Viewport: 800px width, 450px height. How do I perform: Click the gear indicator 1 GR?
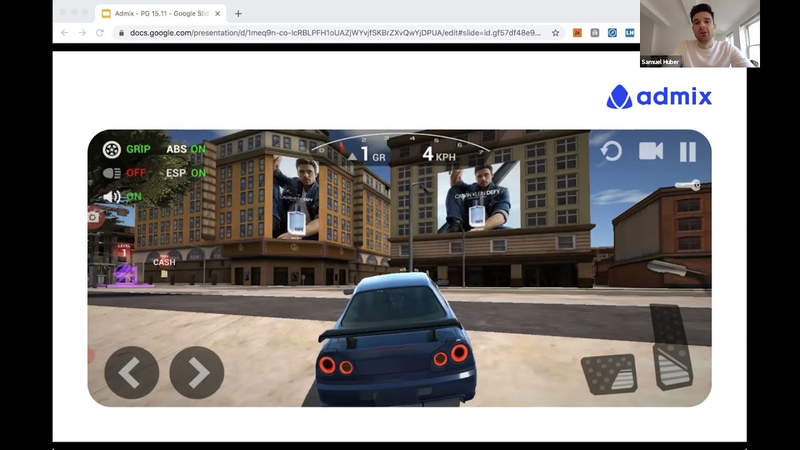pos(367,154)
